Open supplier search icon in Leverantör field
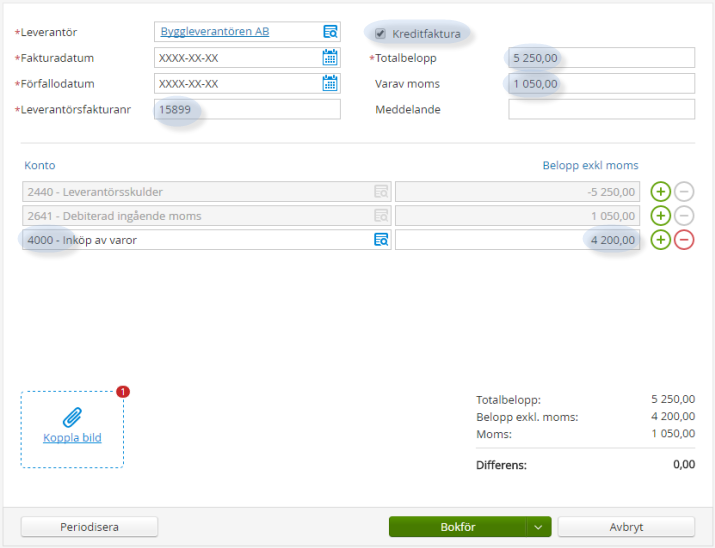The width and height of the screenshot is (715, 548). point(330,32)
